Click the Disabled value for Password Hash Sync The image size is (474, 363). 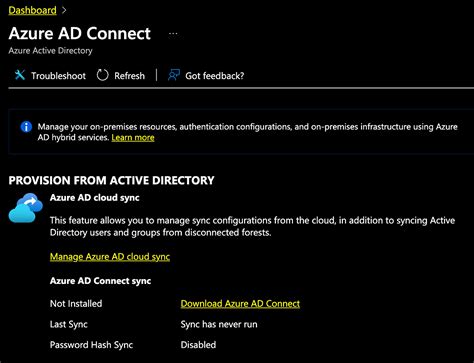pos(198,345)
